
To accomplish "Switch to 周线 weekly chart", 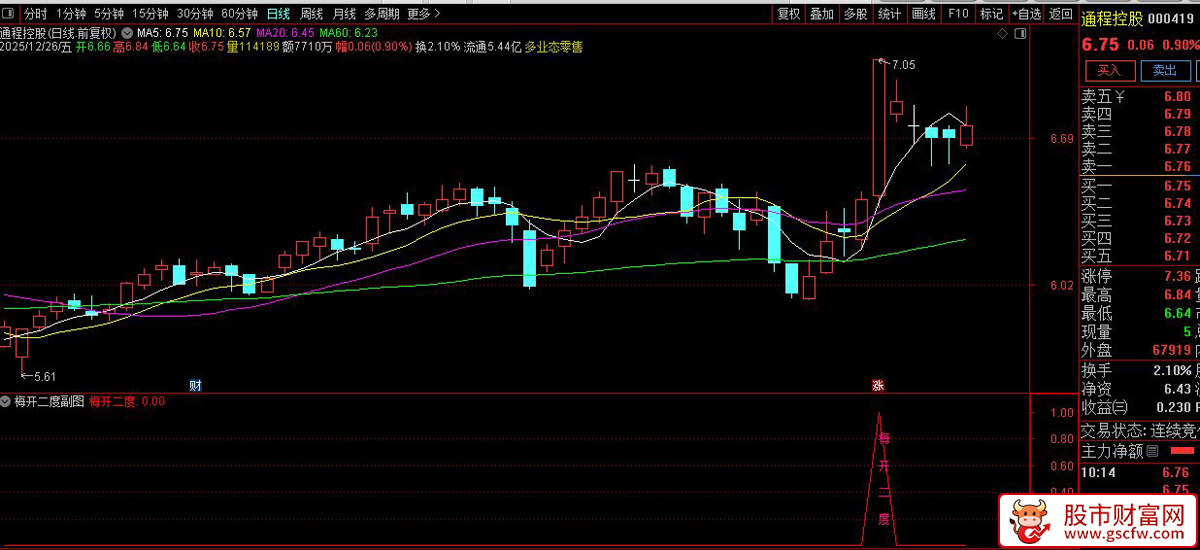I will pyautogui.click(x=312, y=14).
